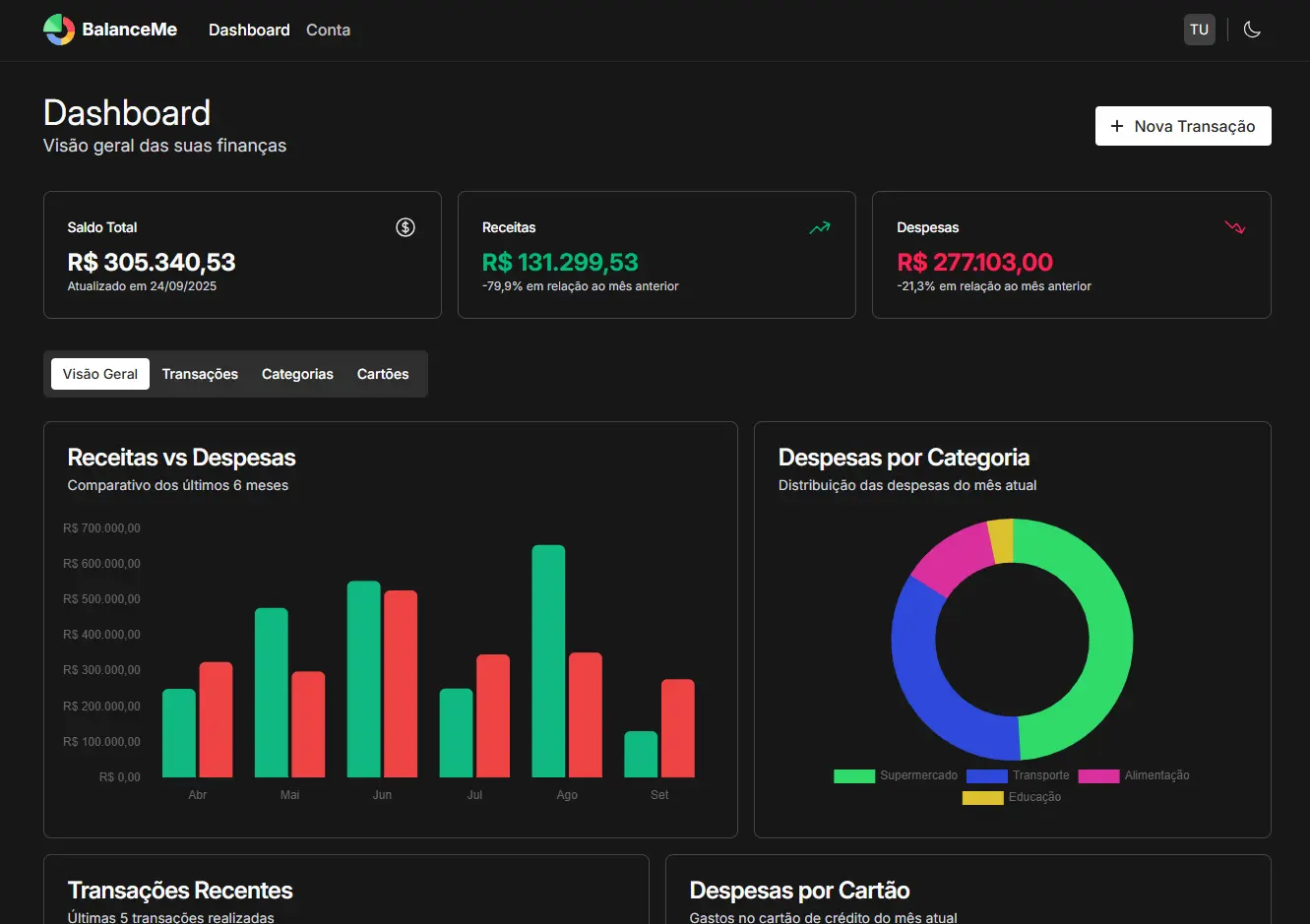Click the Receitas vs Despesas heading
The image size is (1310, 924).
181,458
